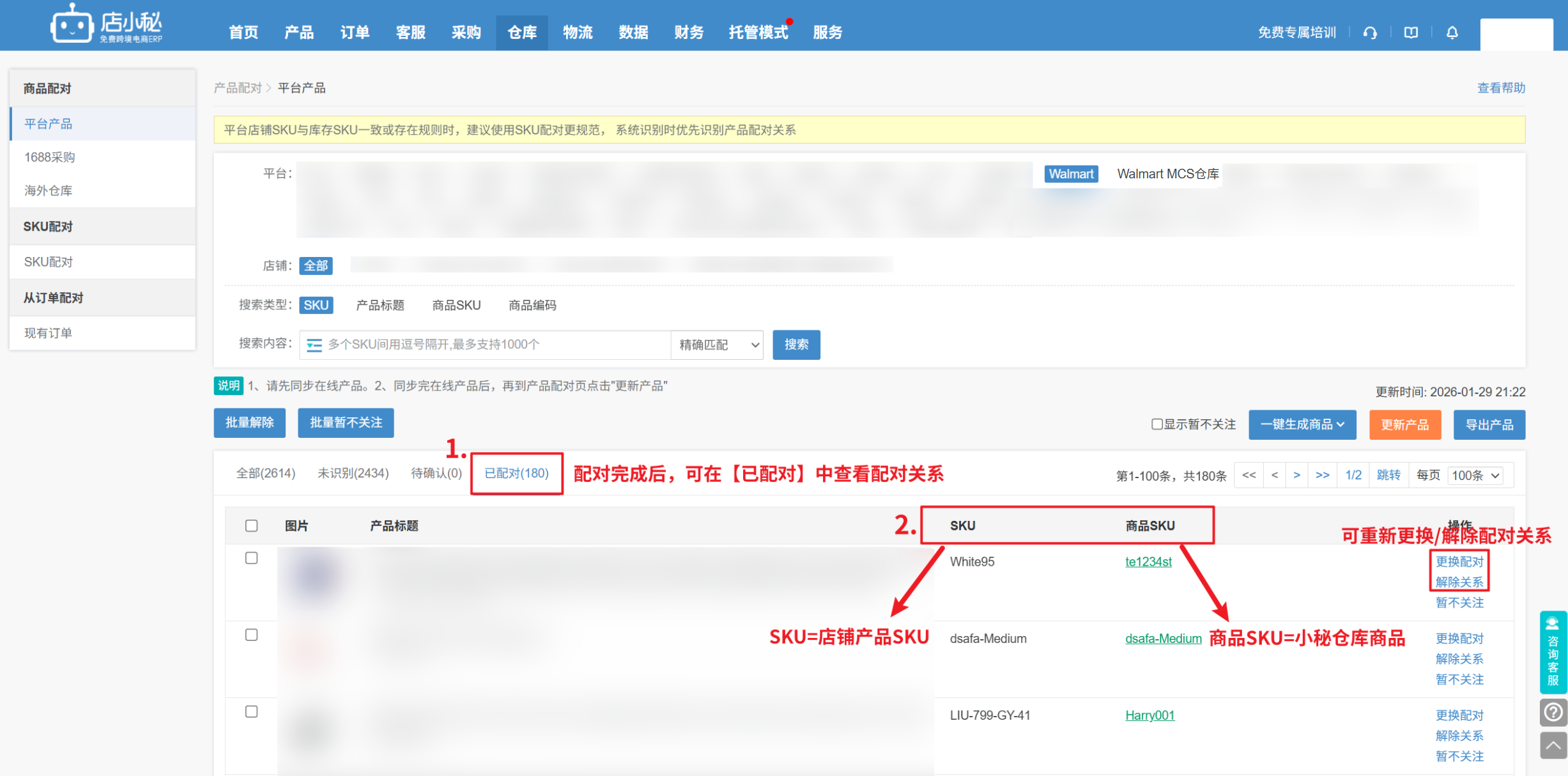Click the question mark help icon
1568x776 pixels.
coord(1553,711)
